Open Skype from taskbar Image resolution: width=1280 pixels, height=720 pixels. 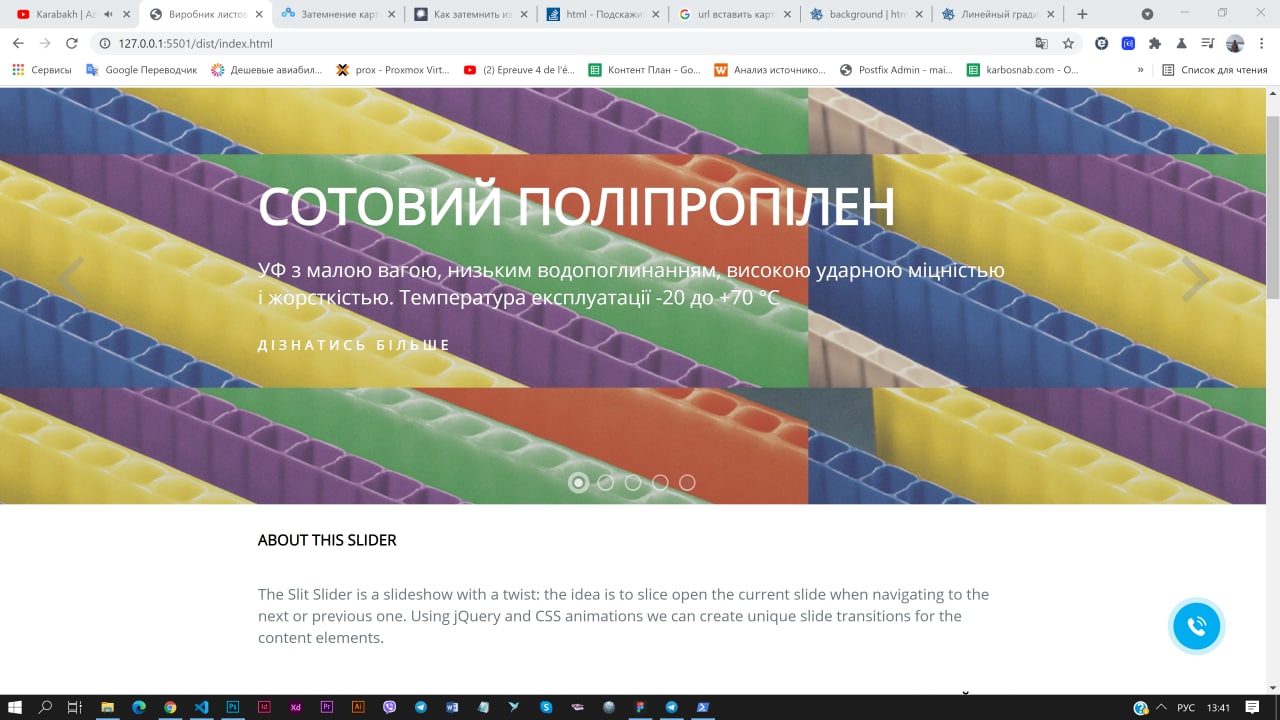pos(546,707)
